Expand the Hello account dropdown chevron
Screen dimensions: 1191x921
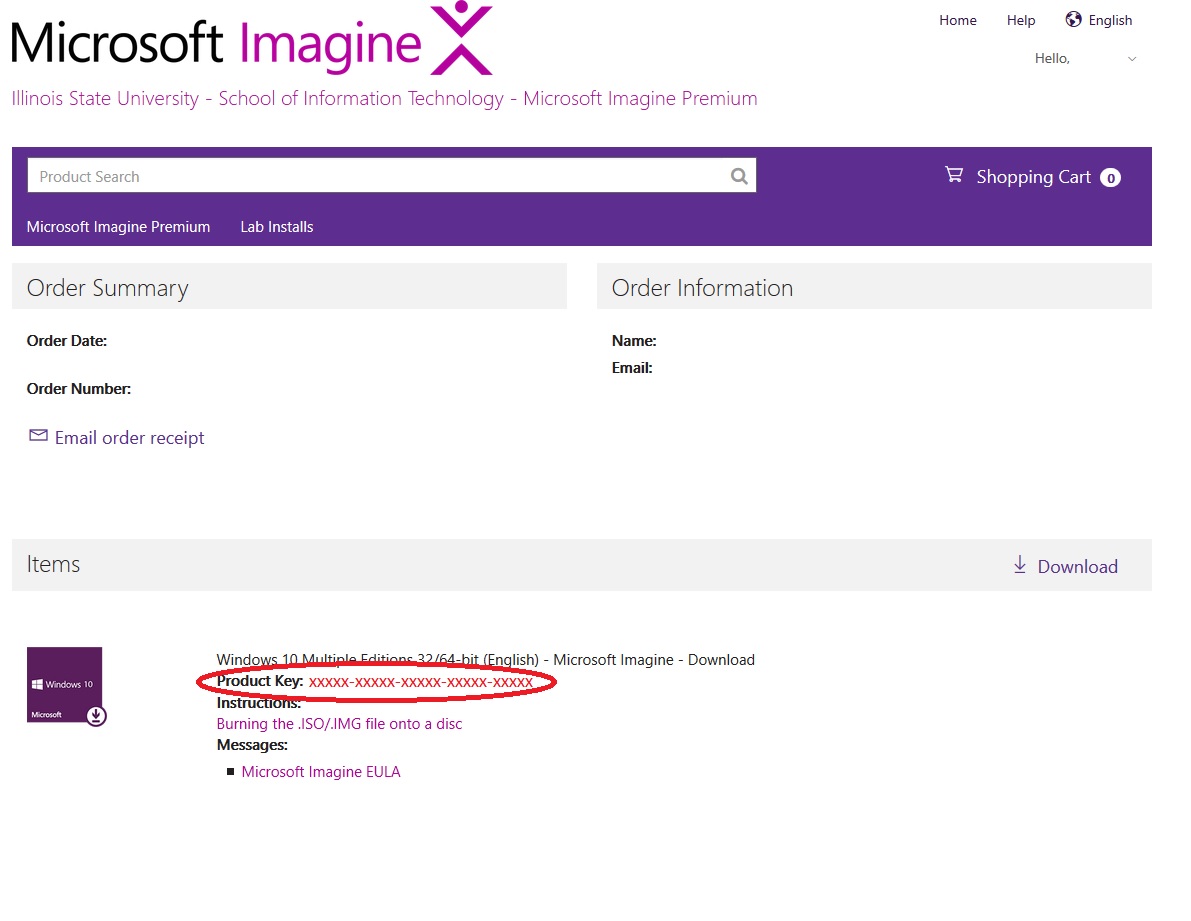[x=1132, y=59]
